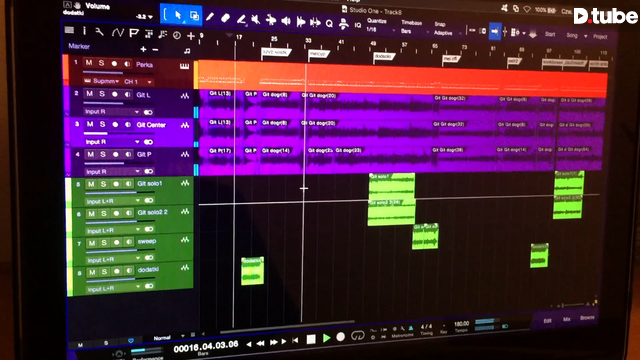
Task: Solo the Git L track
Action: [102, 94]
